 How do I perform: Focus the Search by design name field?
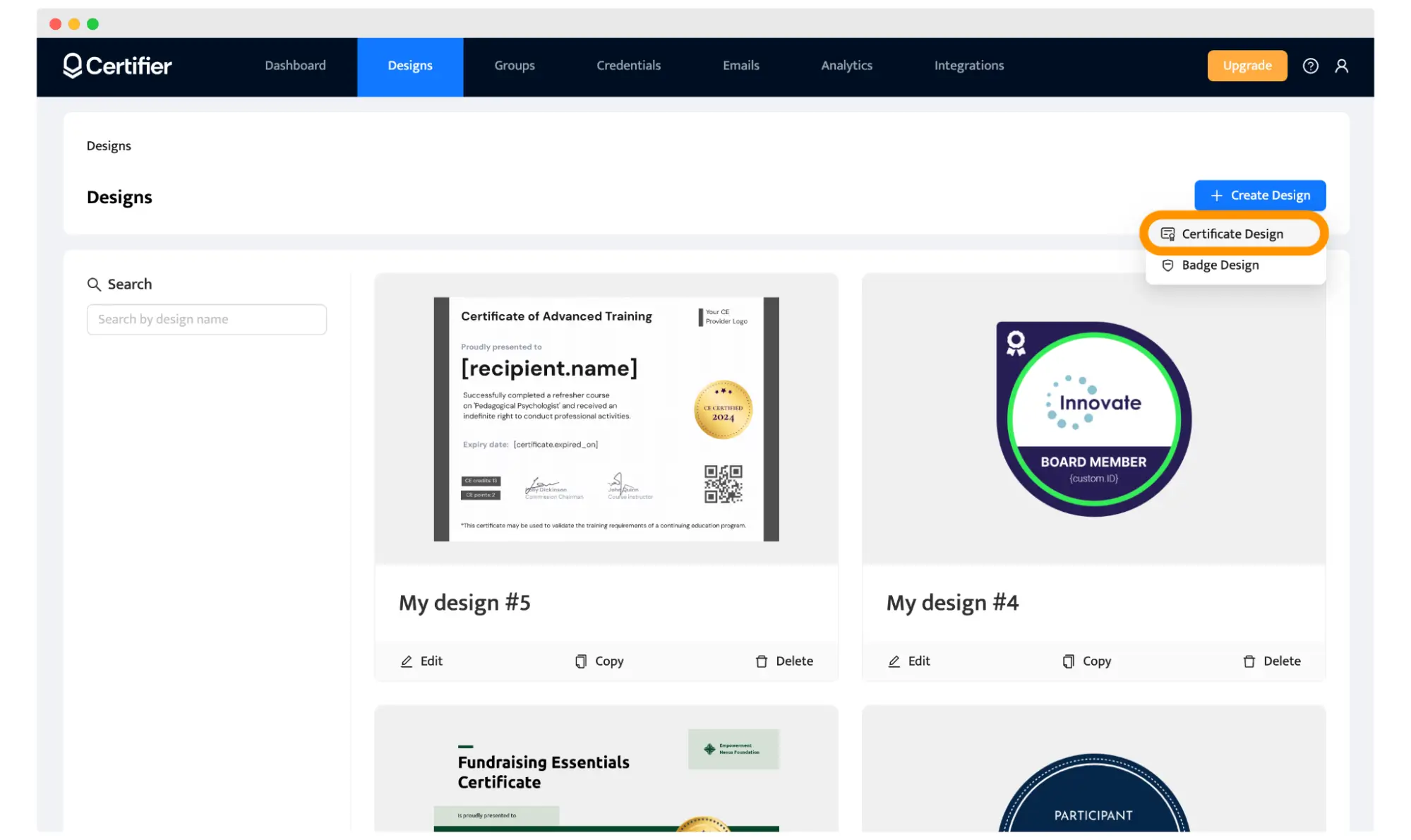point(206,320)
